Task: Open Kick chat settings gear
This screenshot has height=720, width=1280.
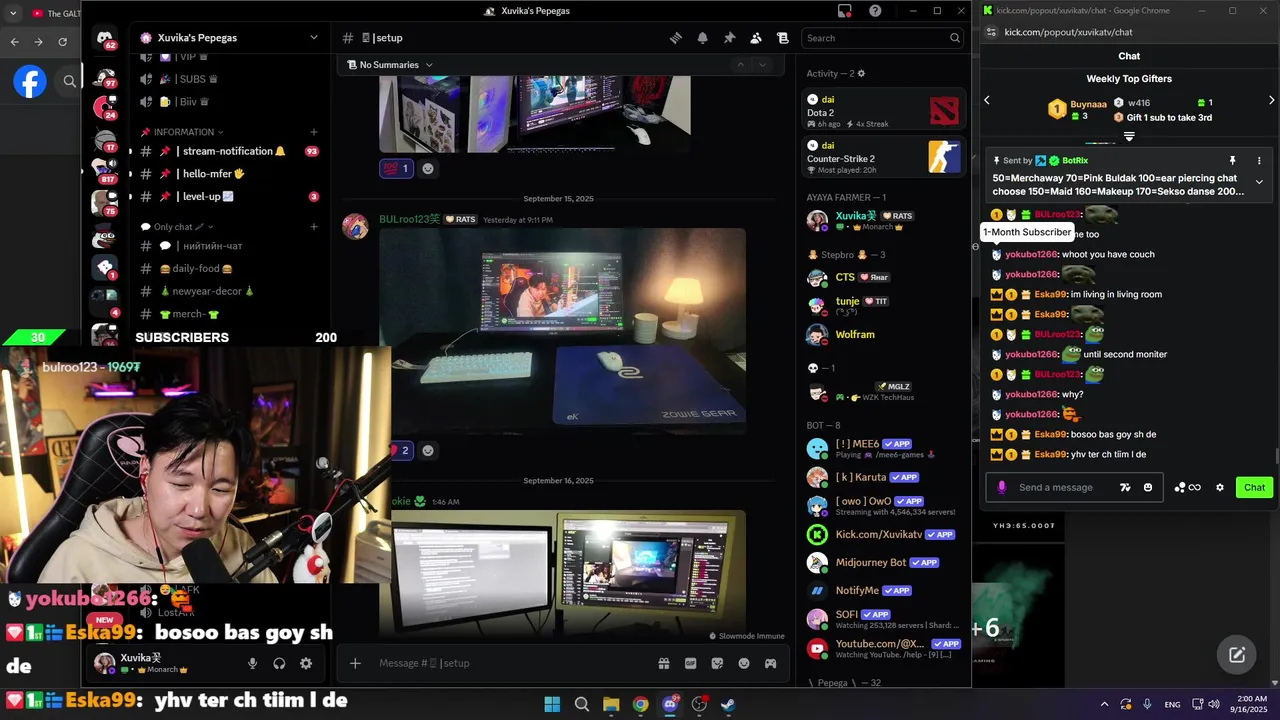Action: click(x=1220, y=487)
